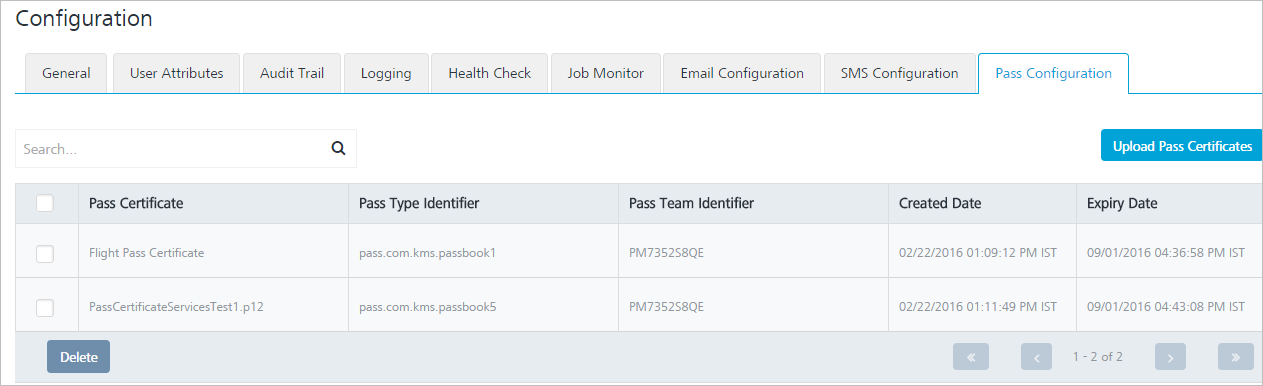Go to previous page arrow

click(x=1037, y=357)
